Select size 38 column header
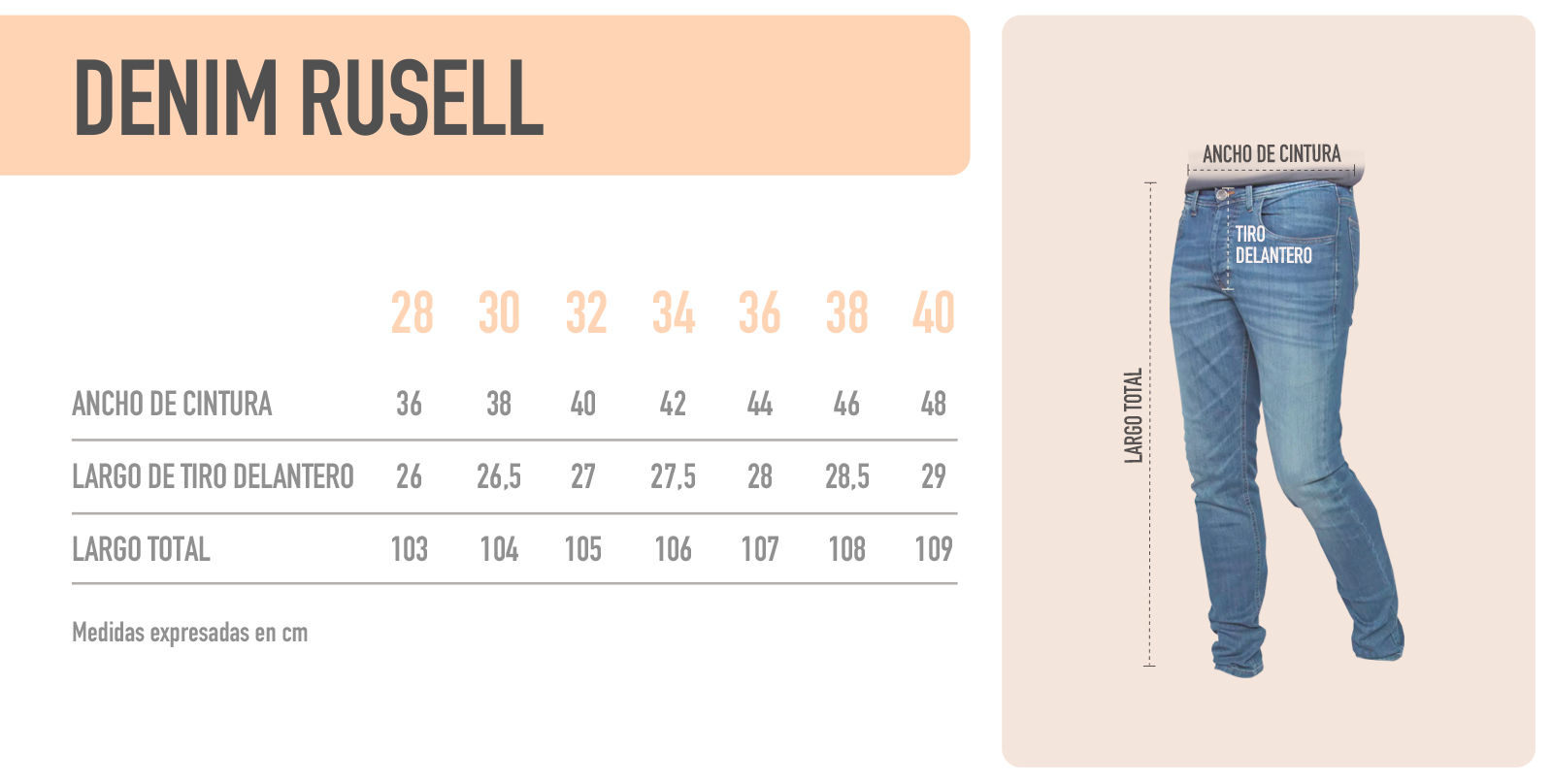This screenshot has width=1553, height=784. point(846,313)
